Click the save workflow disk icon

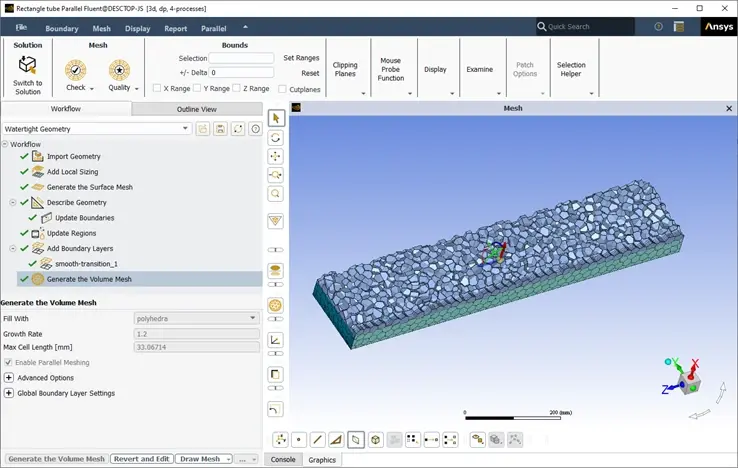(220, 129)
